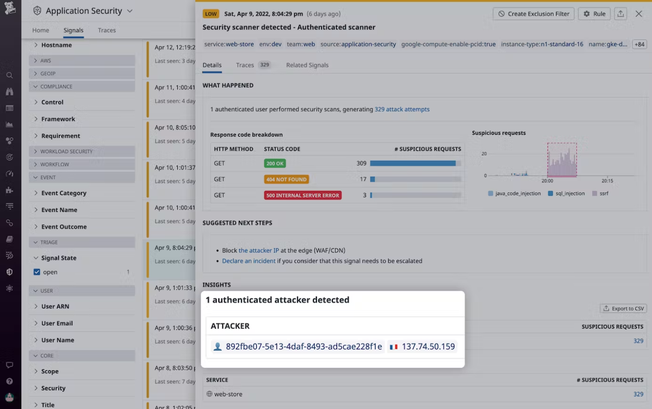This screenshot has width=652, height=409.
Task: Open the bug-shaped sidebar icon
Action: point(9,288)
